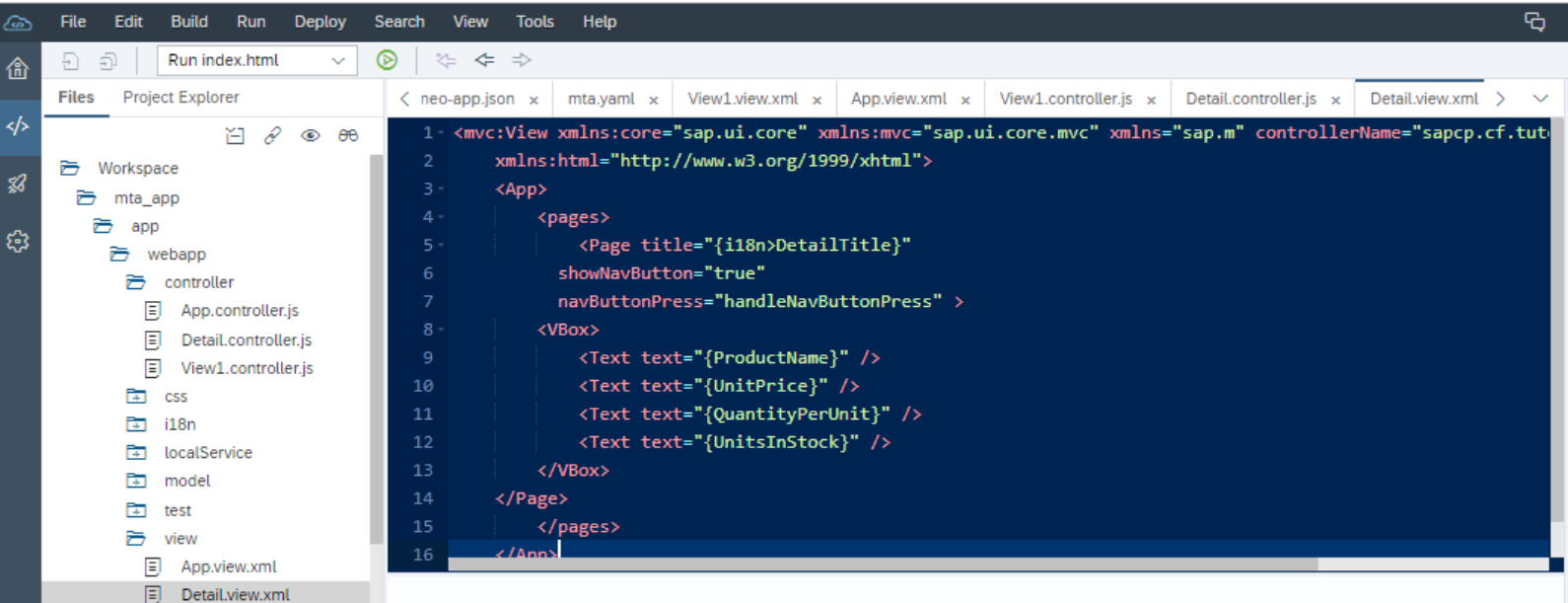Open the Search menu

click(x=399, y=22)
